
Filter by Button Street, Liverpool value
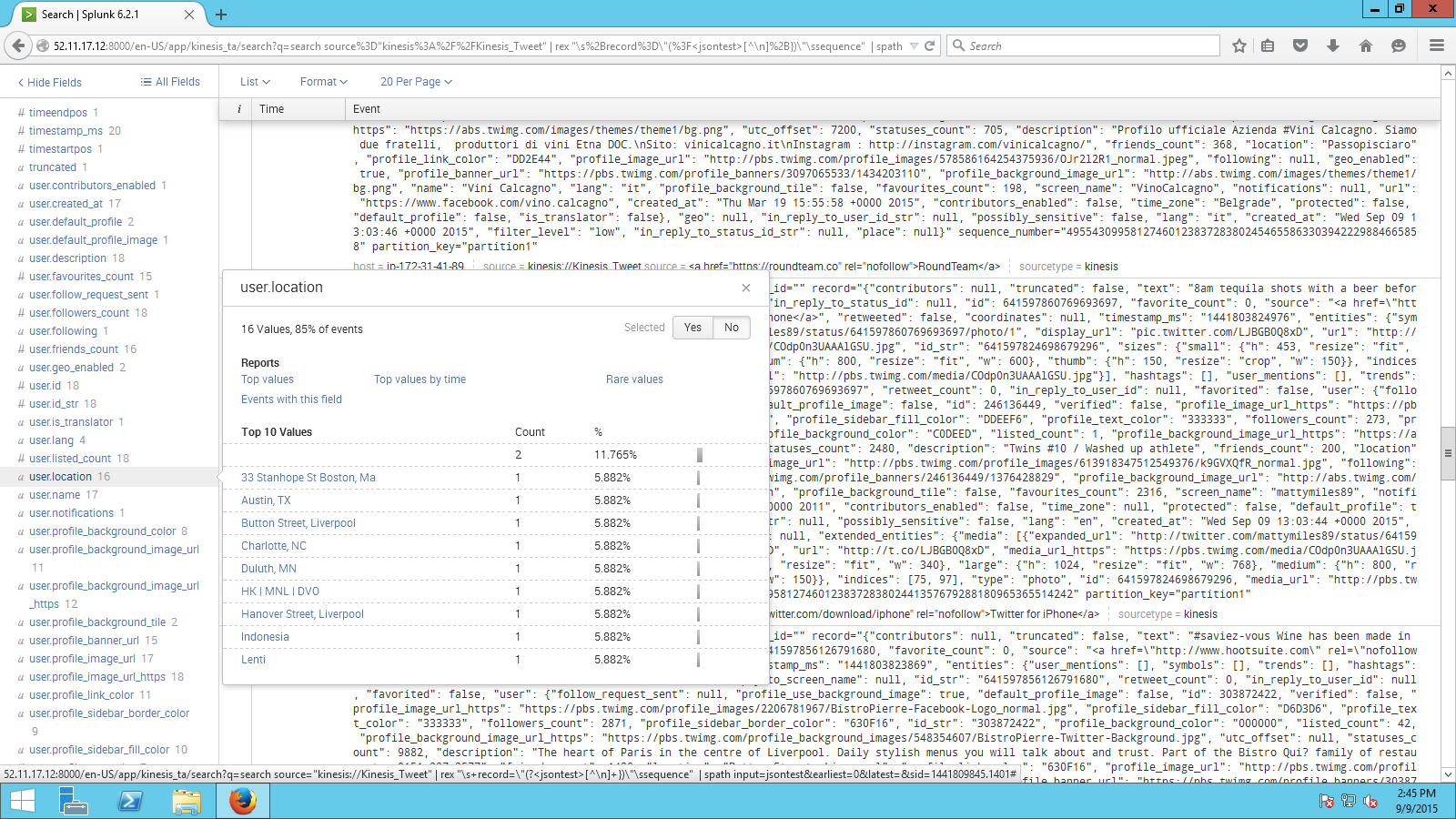pyautogui.click(x=298, y=523)
